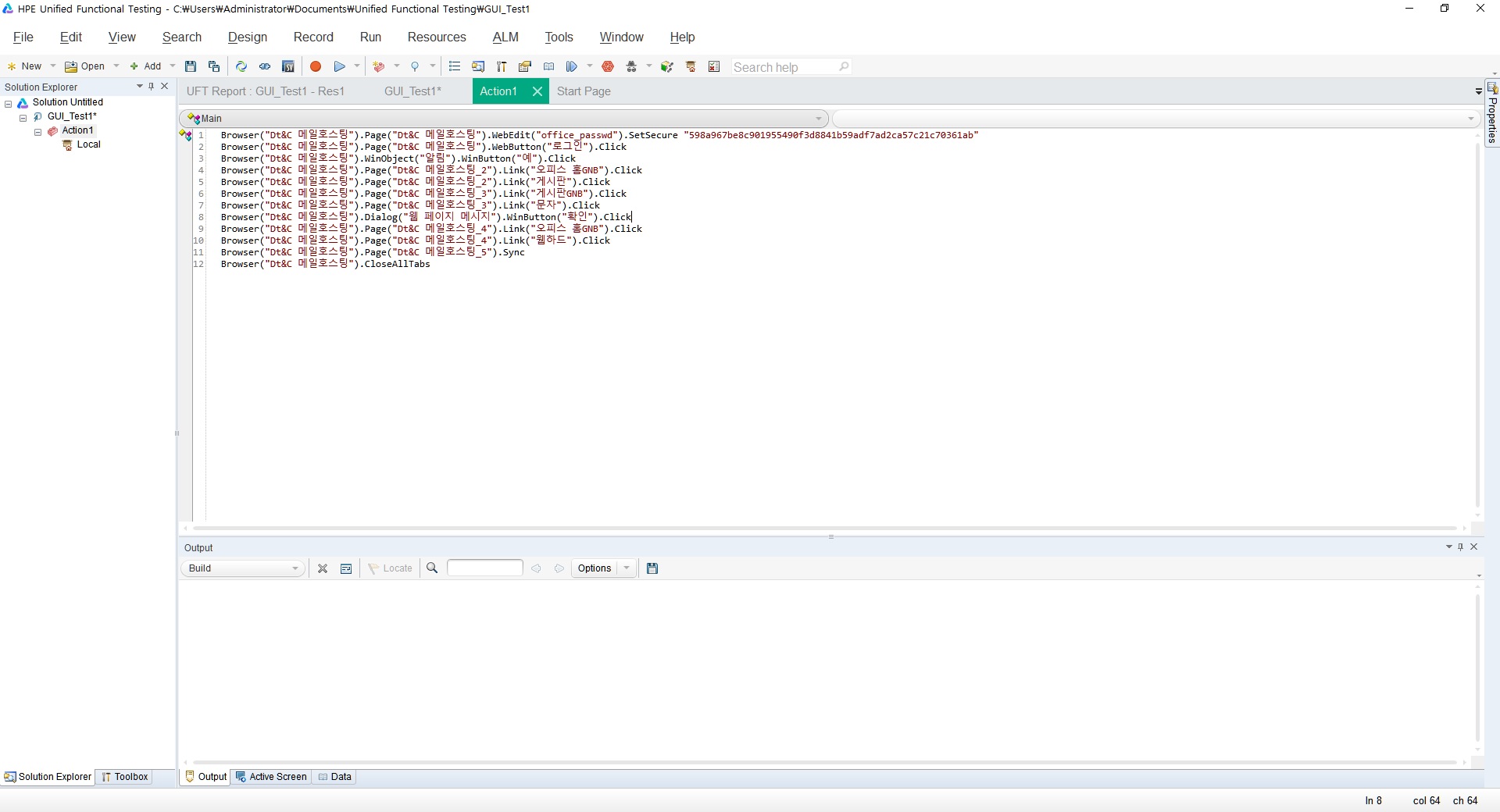
Task: Click the toolbar icon with a padlock
Action: [525, 66]
